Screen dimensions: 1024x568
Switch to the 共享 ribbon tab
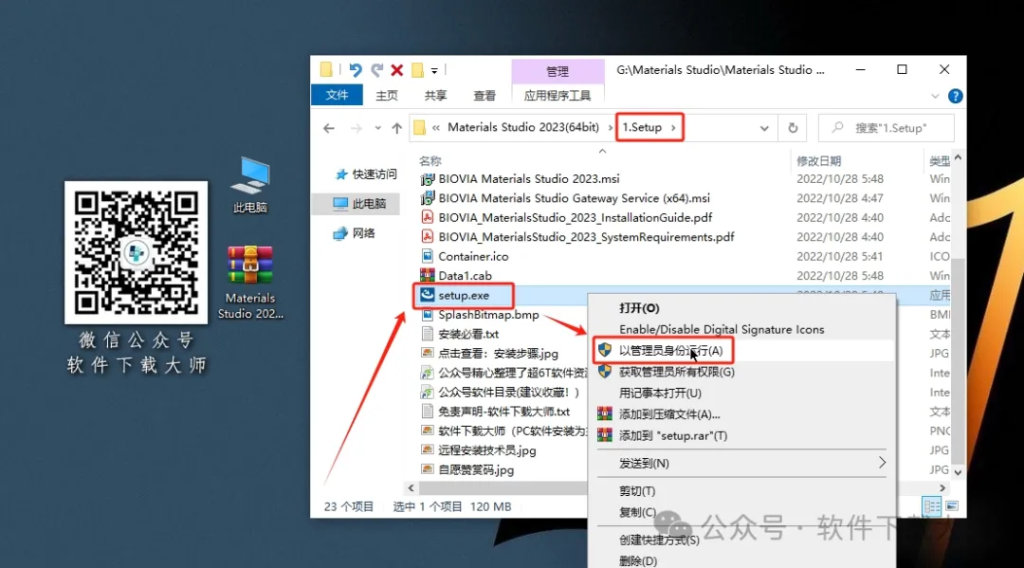tap(436, 95)
